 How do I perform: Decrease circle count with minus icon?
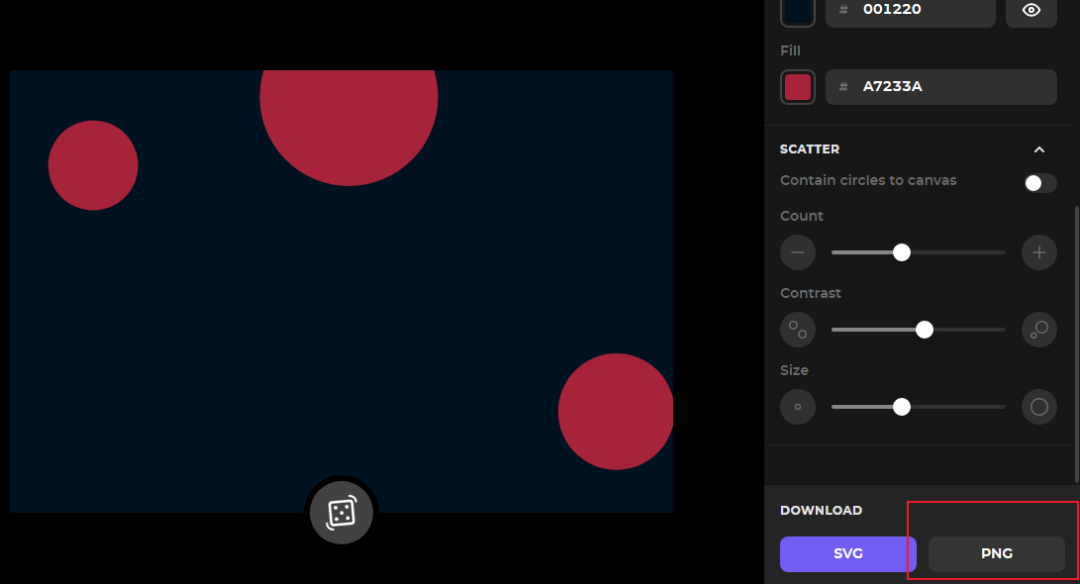coord(797,253)
